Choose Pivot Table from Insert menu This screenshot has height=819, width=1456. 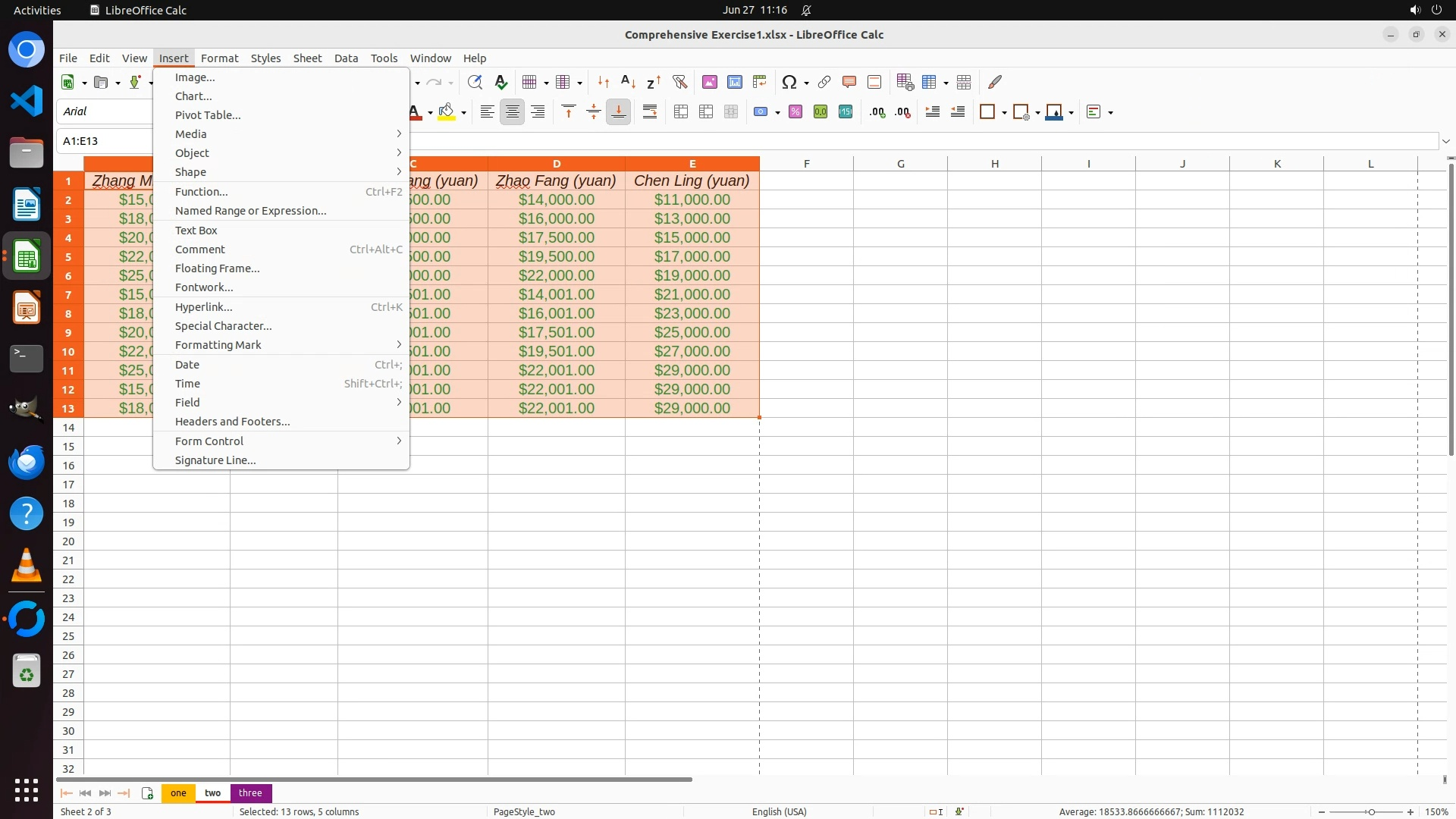pos(208,115)
